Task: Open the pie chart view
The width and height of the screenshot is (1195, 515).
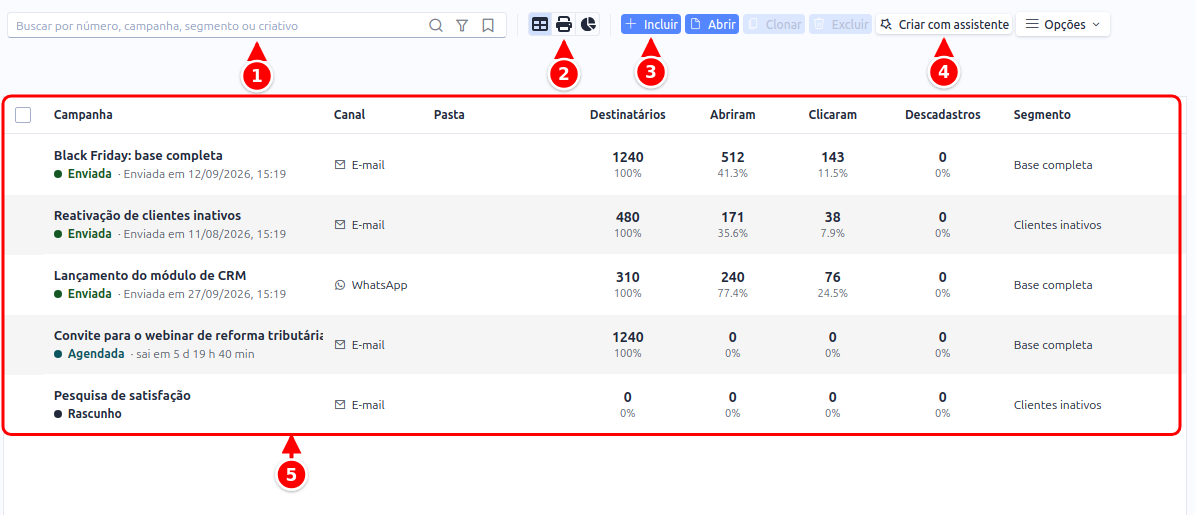Action: coord(588,24)
